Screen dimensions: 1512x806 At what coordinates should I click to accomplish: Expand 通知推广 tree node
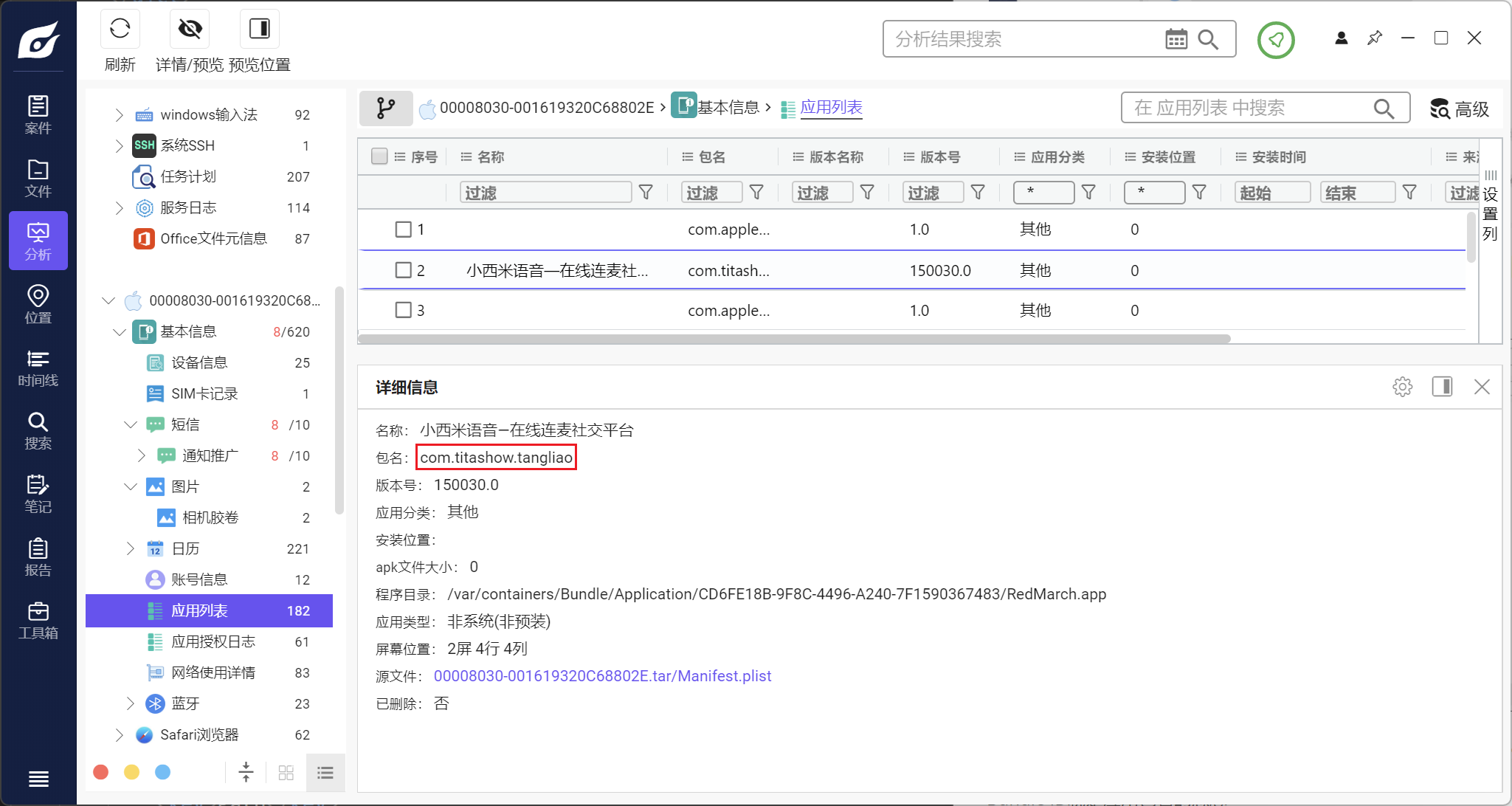142,455
